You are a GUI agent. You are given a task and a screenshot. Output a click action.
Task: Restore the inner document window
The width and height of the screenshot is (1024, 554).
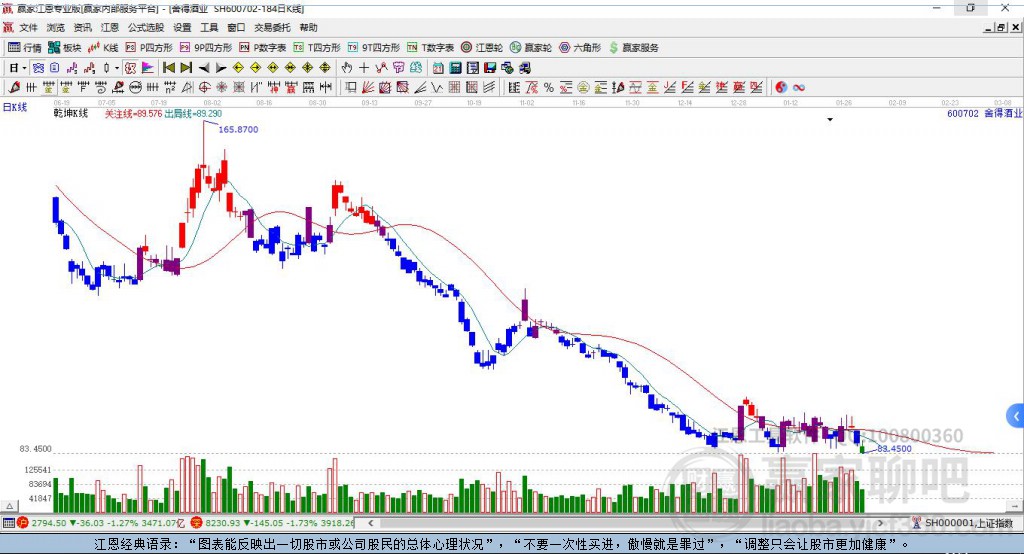[x=1001, y=27]
